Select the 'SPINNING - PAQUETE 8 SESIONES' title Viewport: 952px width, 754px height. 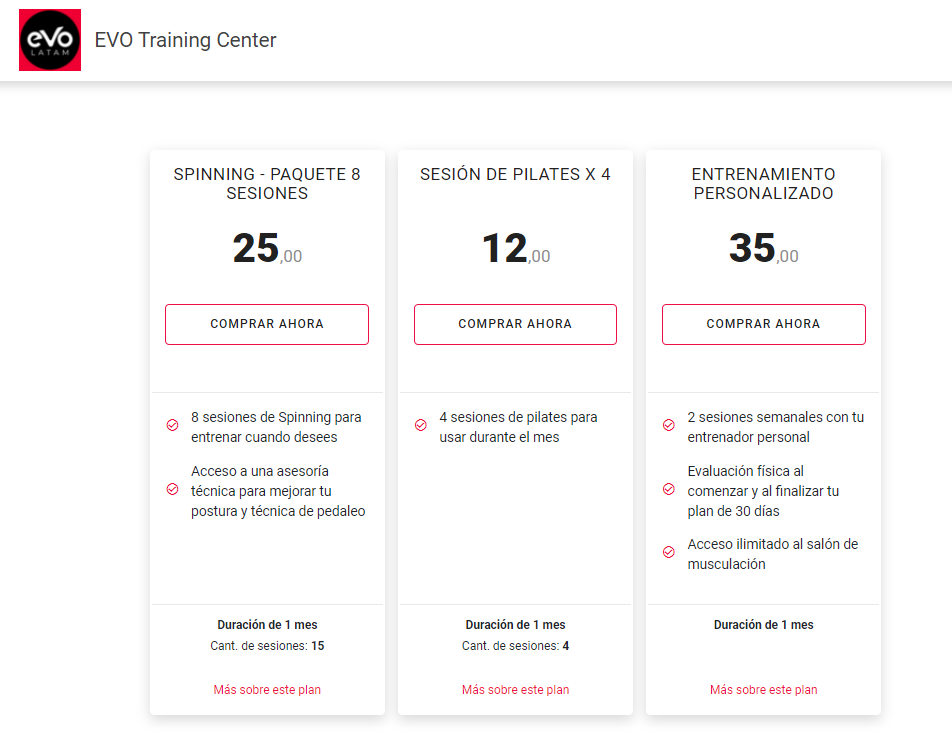267,183
